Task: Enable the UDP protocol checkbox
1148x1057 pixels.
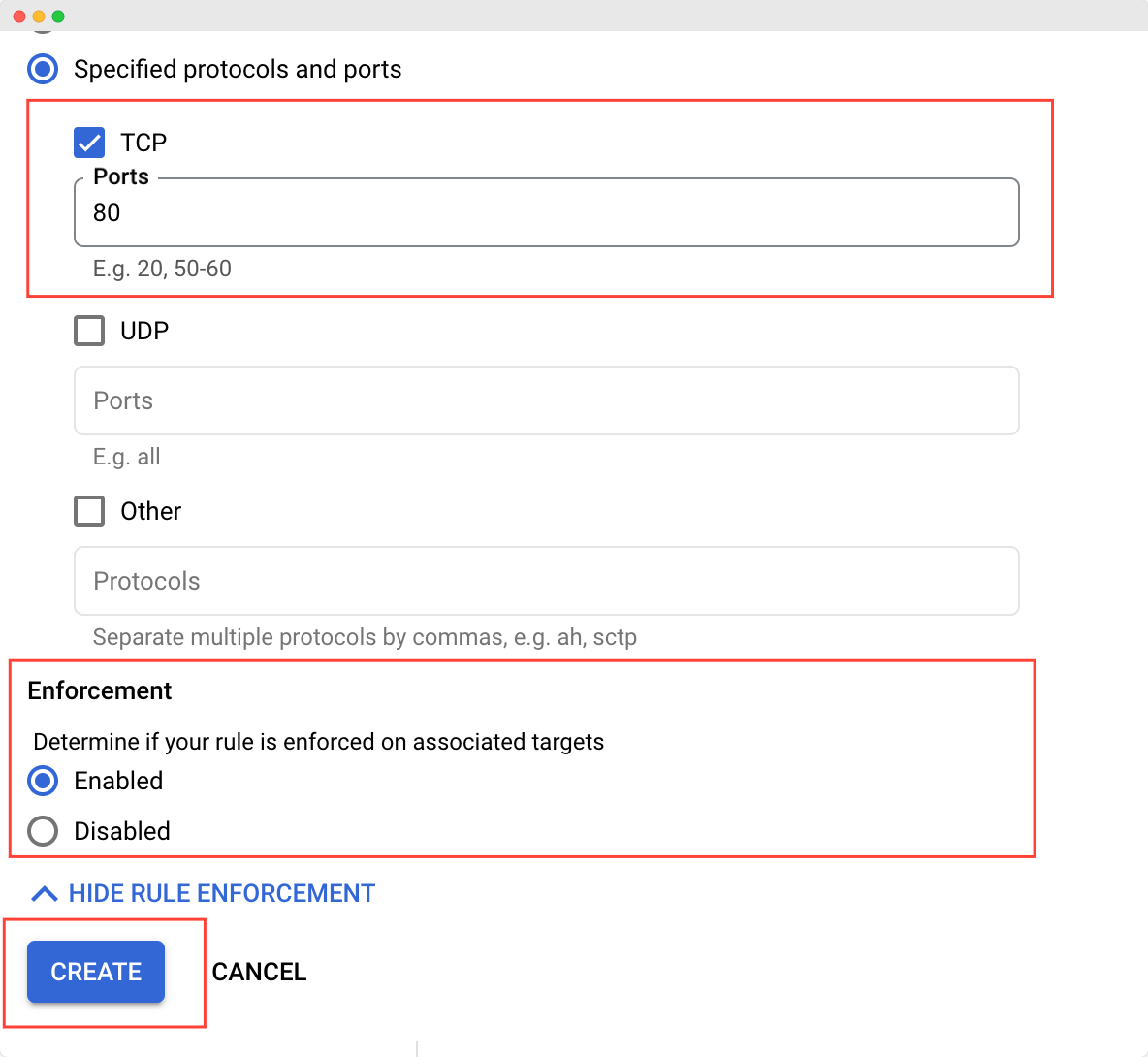Action: [88, 331]
